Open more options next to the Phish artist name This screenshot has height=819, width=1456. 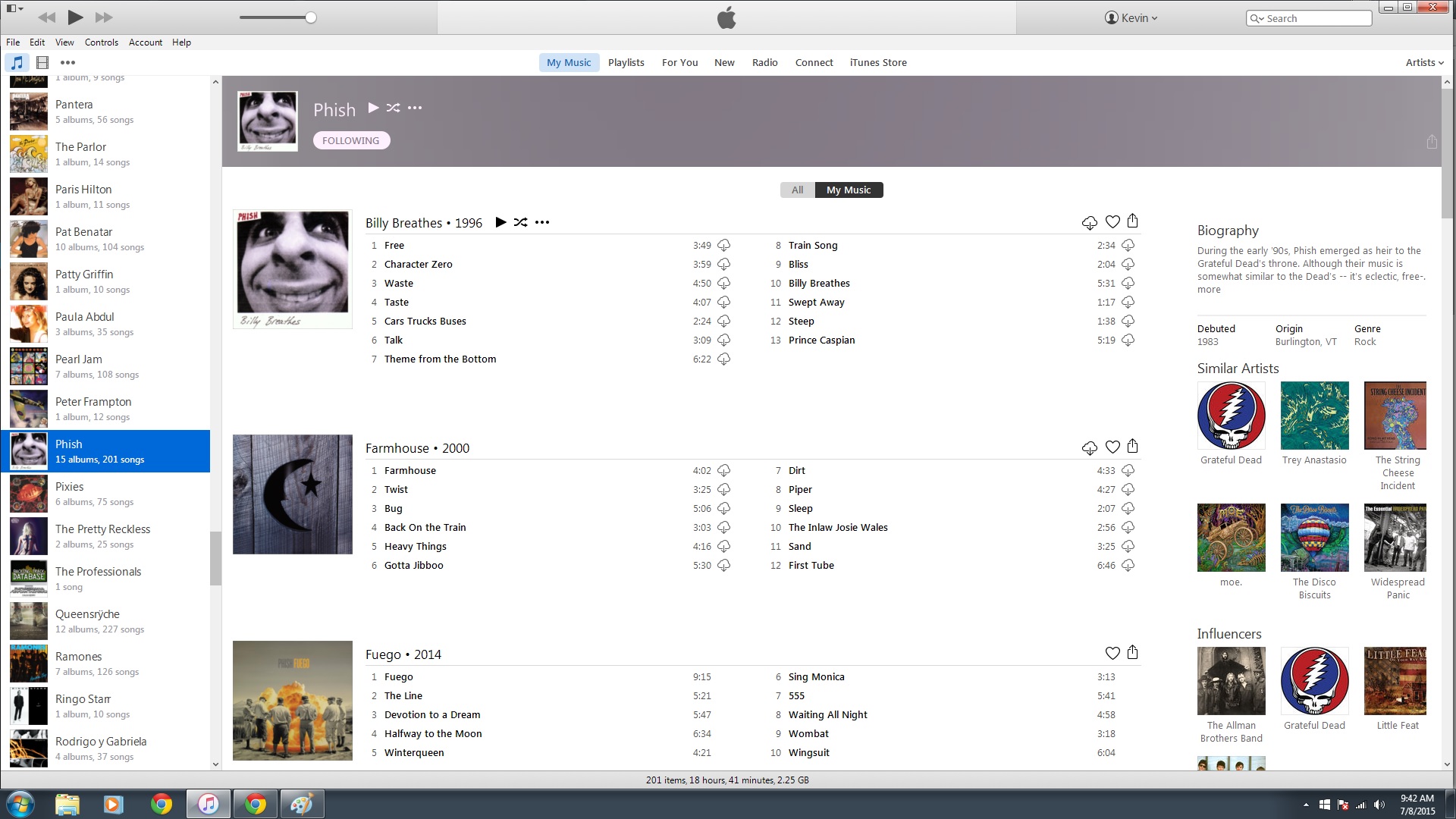click(x=415, y=108)
